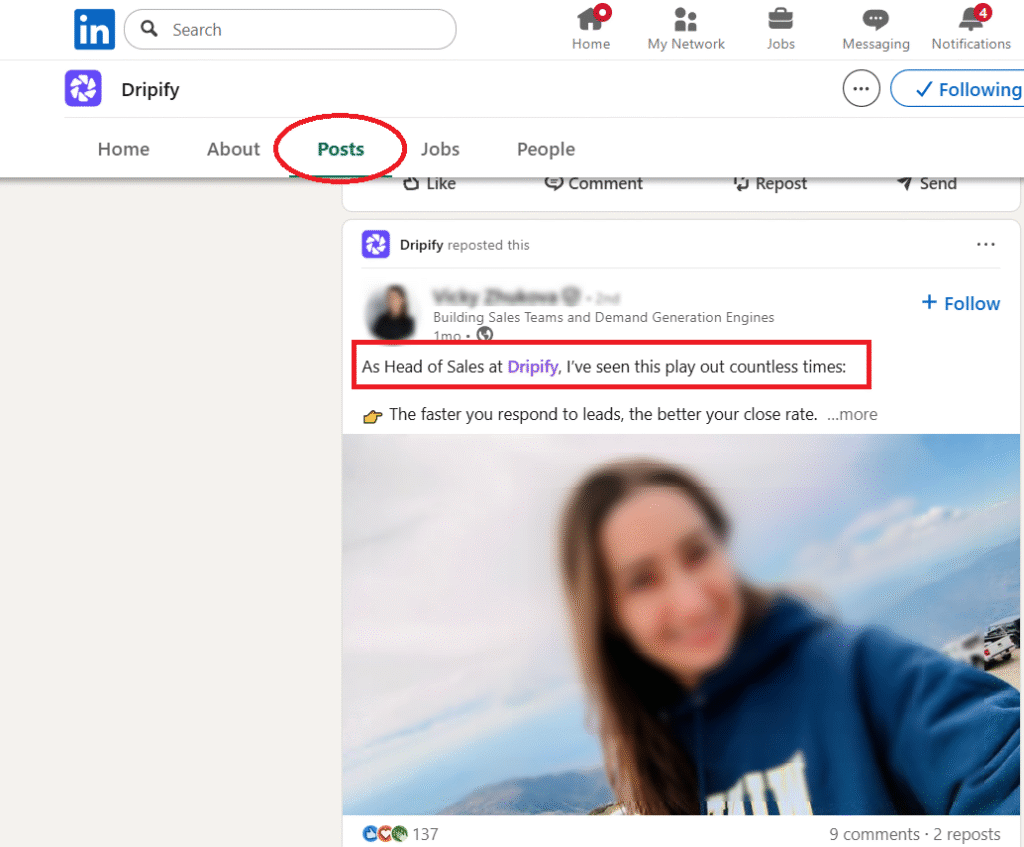Click the LinkedIn logo

94,29
